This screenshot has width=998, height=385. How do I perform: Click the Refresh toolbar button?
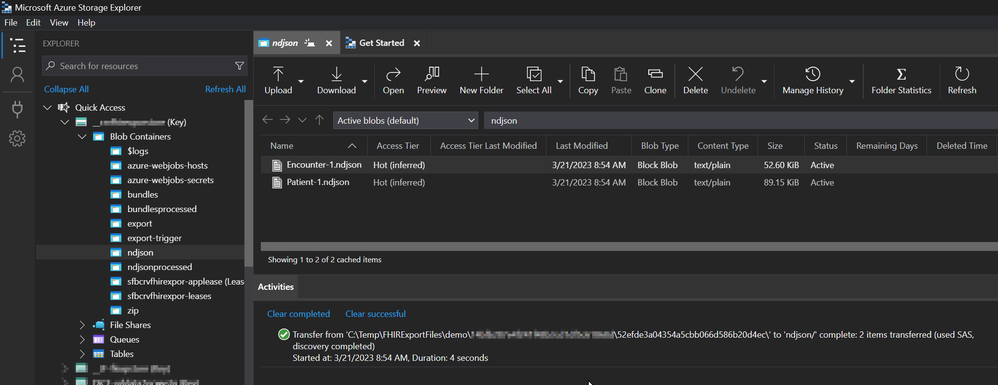pyautogui.click(x=962, y=80)
